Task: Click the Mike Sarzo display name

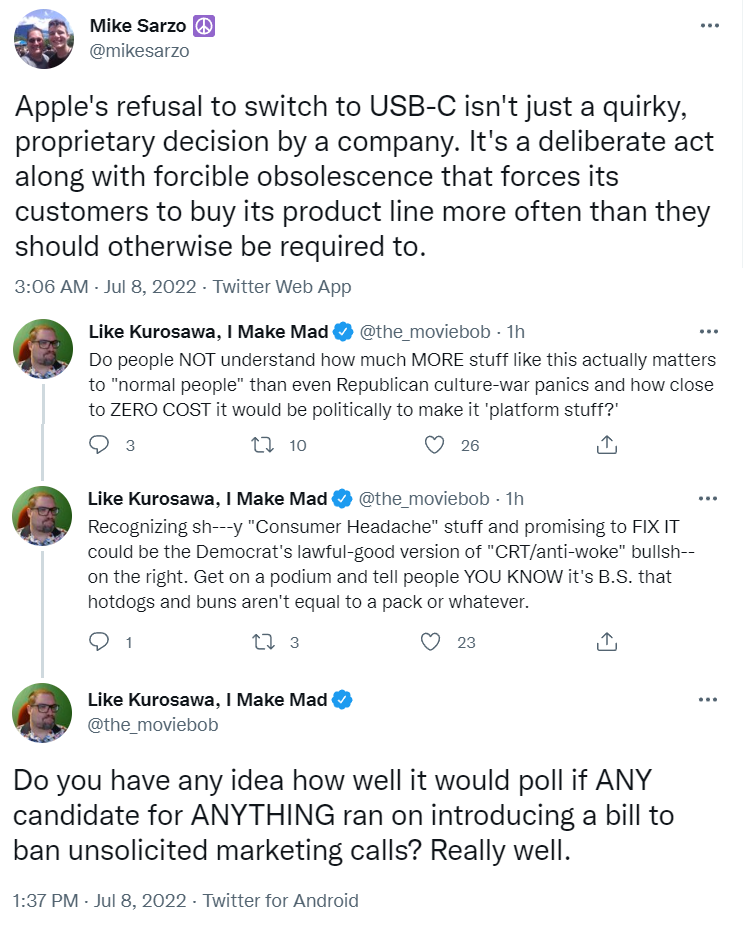Action: pyautogui.click(x=138, y=27)
